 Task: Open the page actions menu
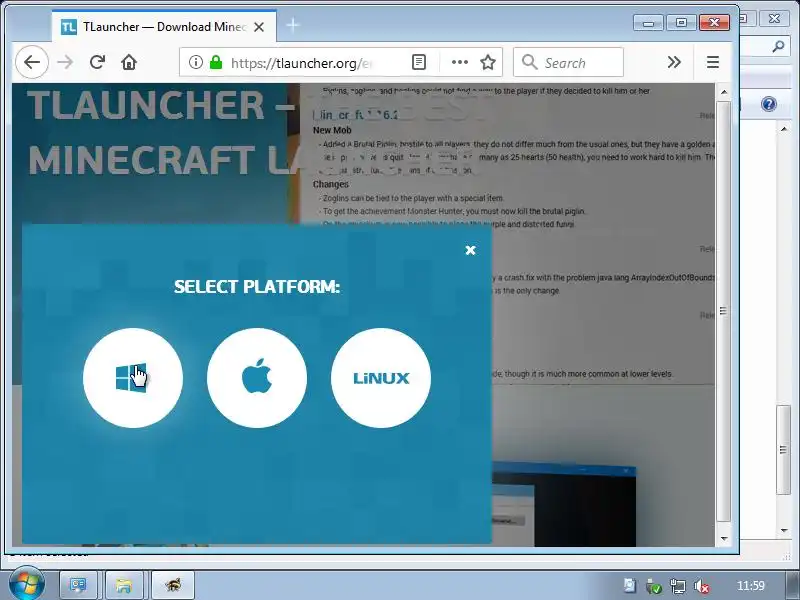pos(460,62)
